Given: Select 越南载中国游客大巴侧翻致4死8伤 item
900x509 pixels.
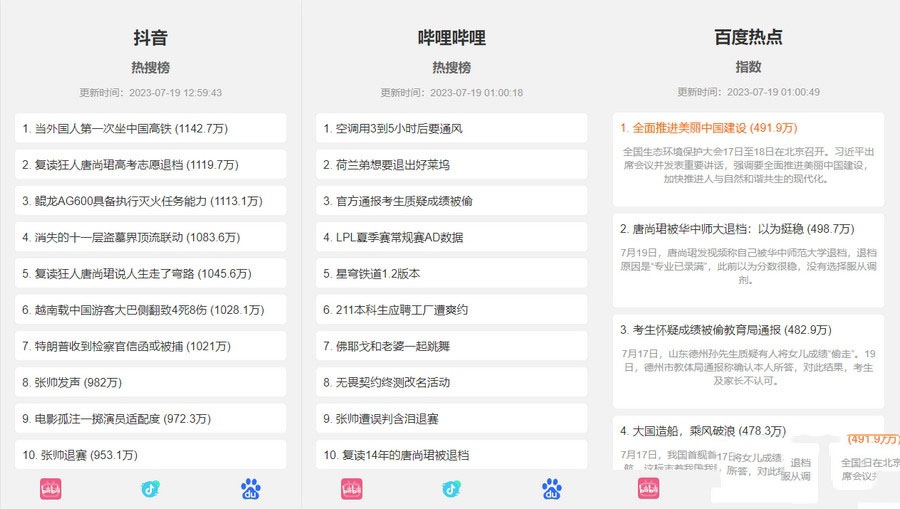Looking at the screenshot, I should click(150, 309).
